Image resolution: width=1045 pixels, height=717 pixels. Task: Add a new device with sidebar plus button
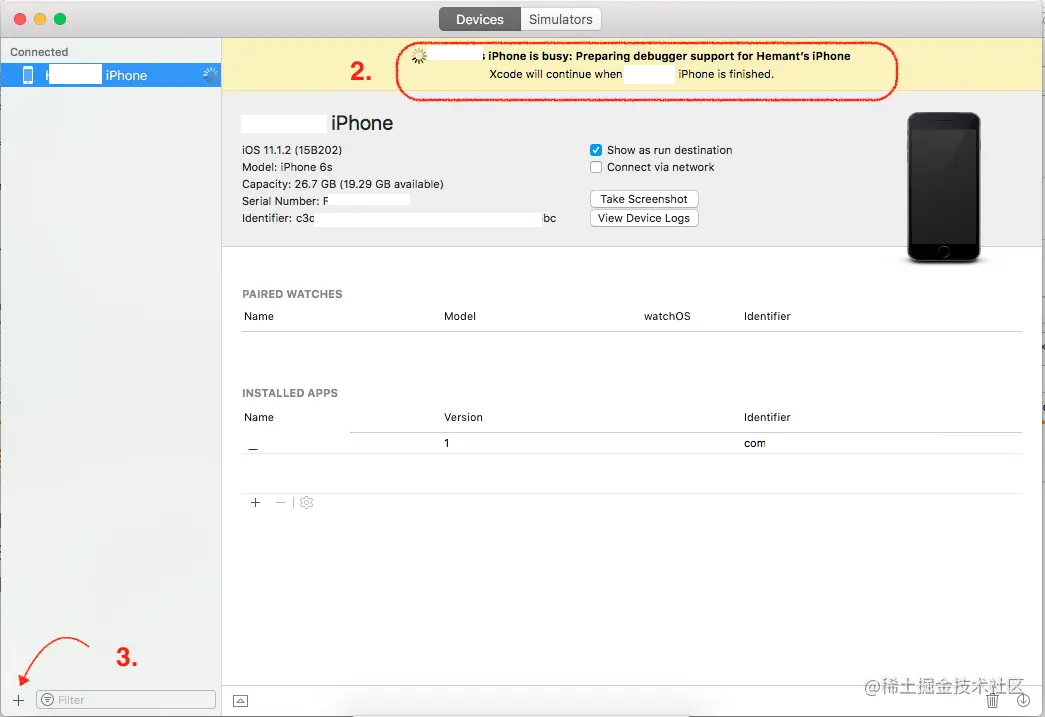[19, 700]
